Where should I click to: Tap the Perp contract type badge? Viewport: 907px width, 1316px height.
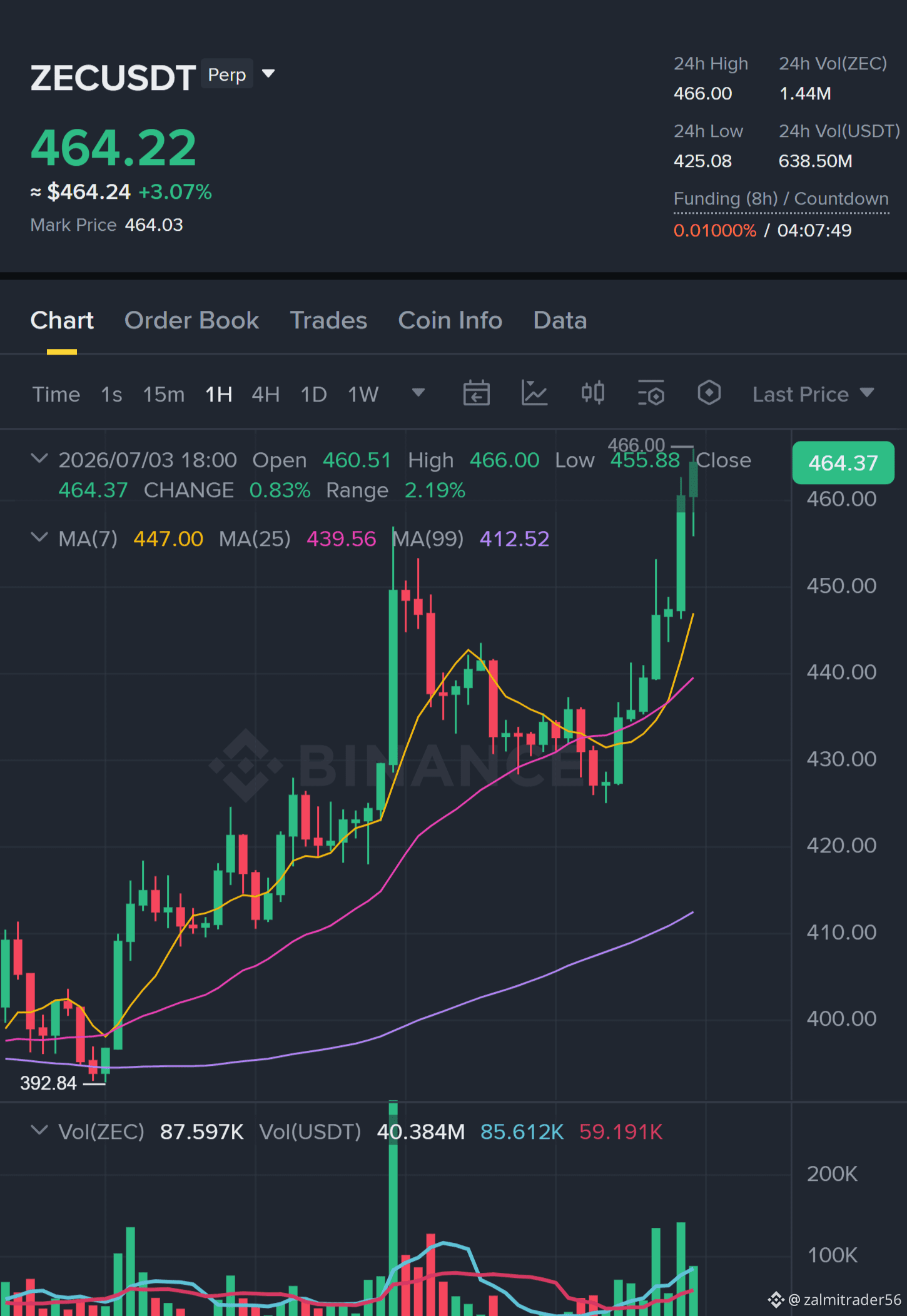point(227,74)
